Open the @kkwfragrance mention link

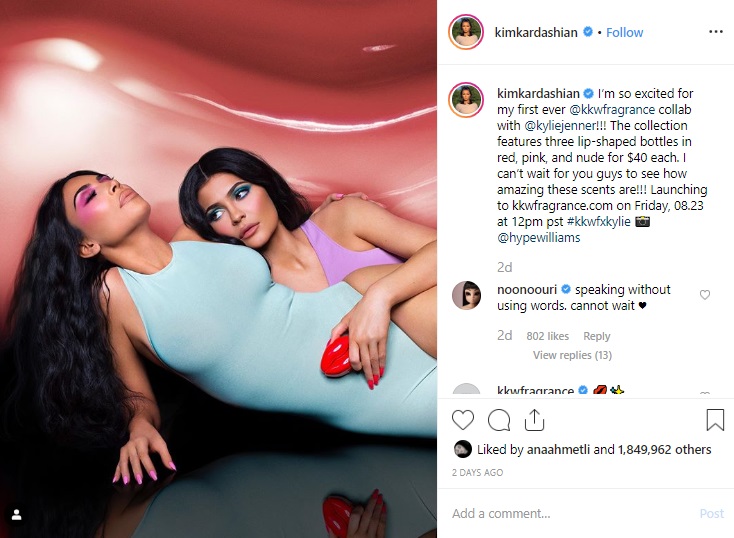point(612,110)
